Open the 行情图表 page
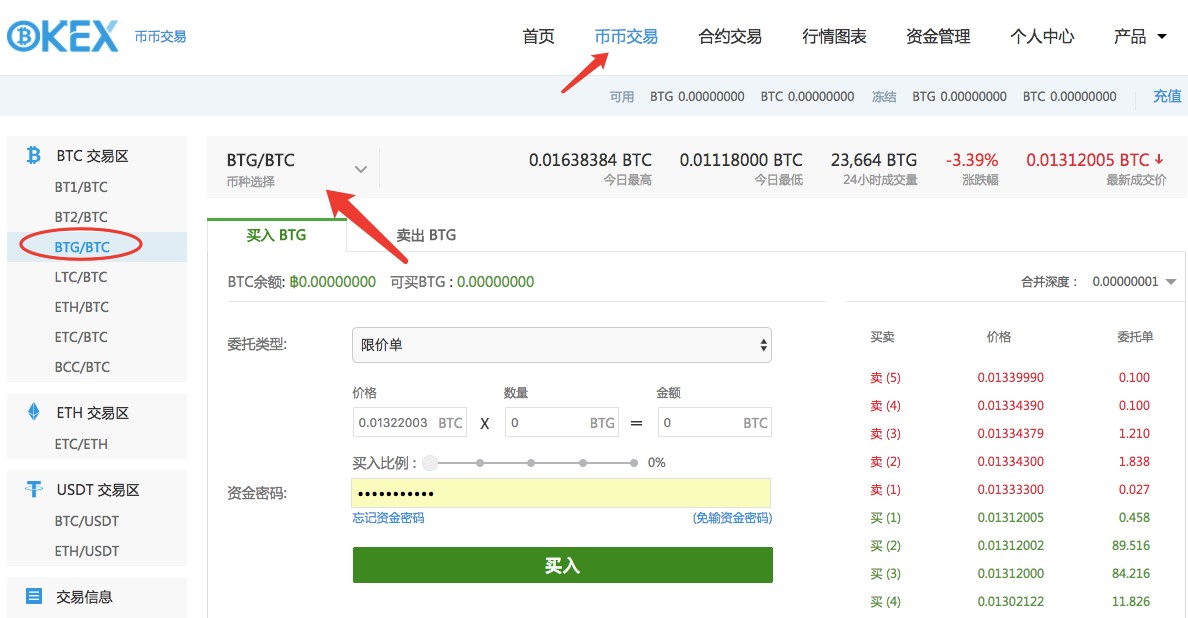 click(834, 36)
